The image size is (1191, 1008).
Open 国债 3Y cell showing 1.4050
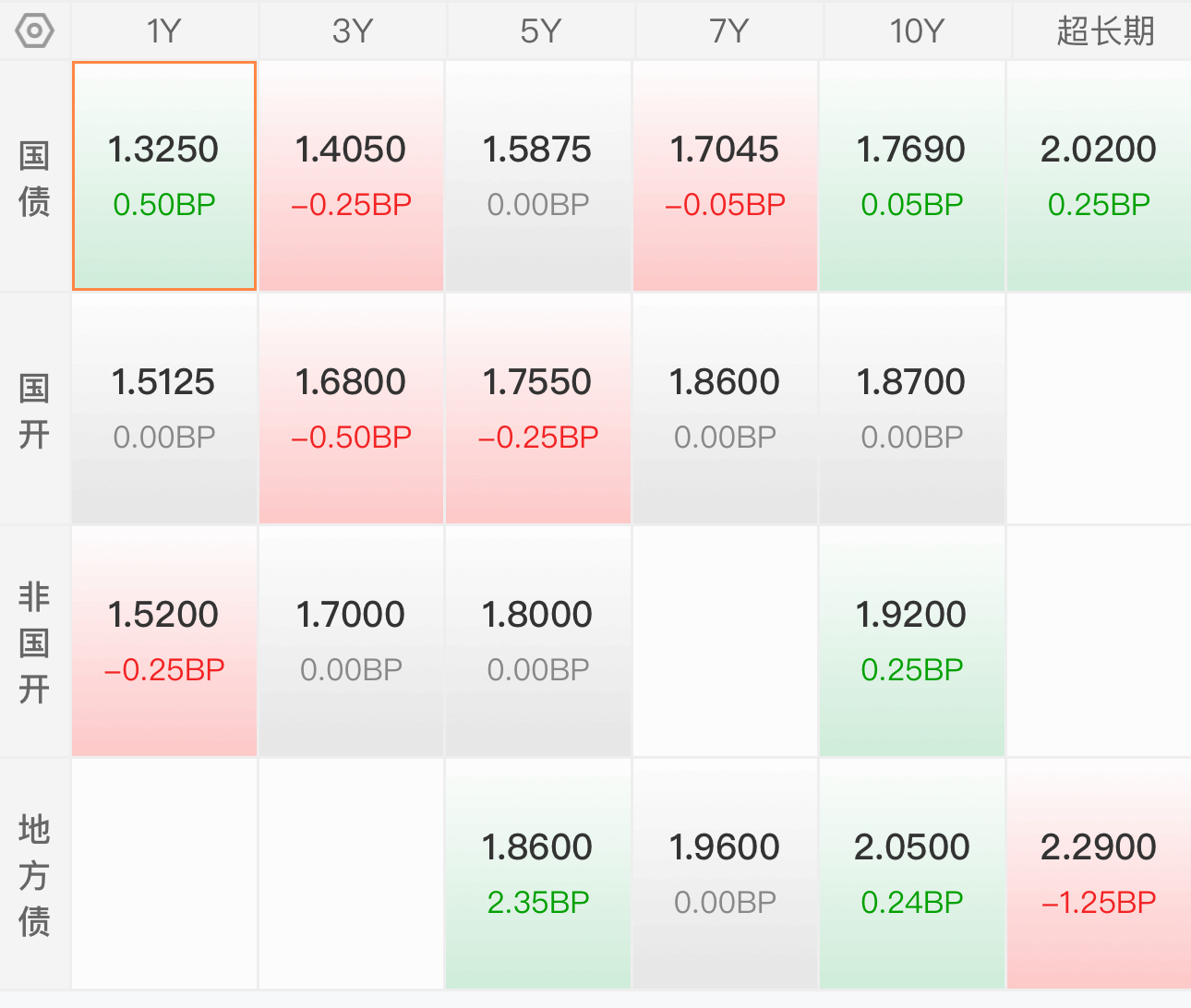(x=352, y=176)
